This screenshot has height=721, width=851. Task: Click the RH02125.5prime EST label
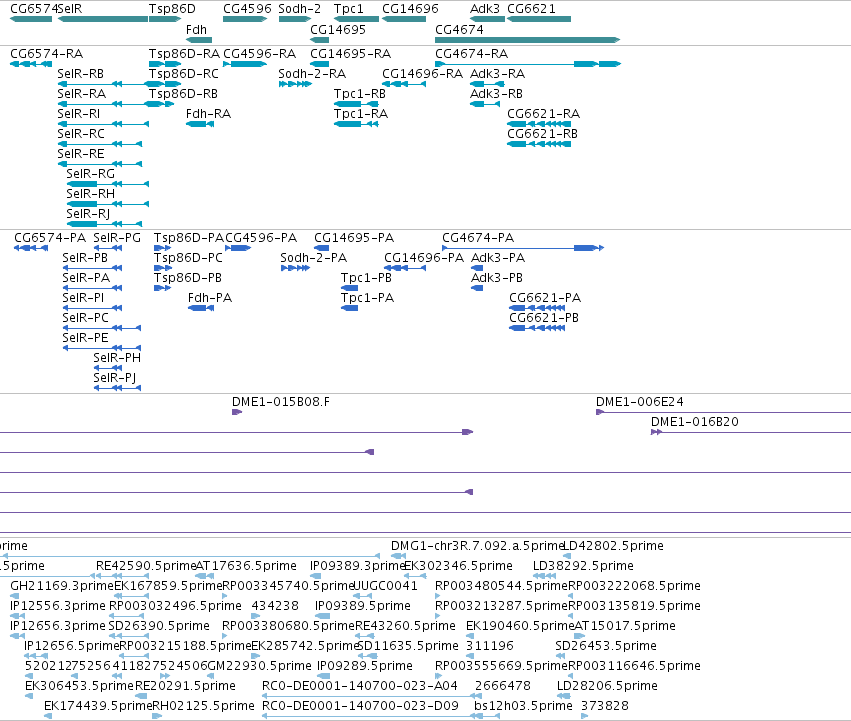[x=204, y=706]
